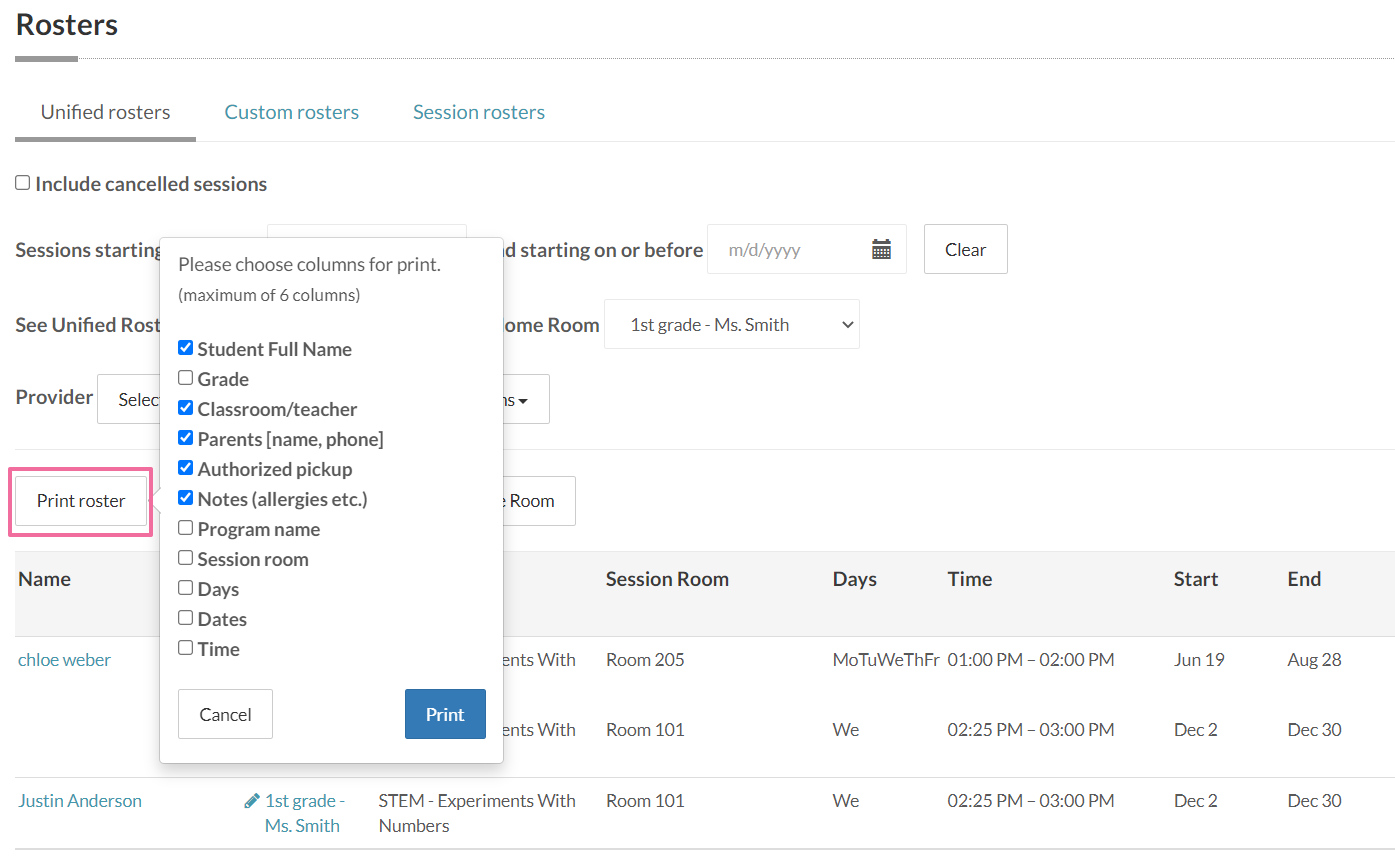The width and height of the screenshot is (1395, 856).
Task: Switch to Custom rosters tab
Action: 291,112
